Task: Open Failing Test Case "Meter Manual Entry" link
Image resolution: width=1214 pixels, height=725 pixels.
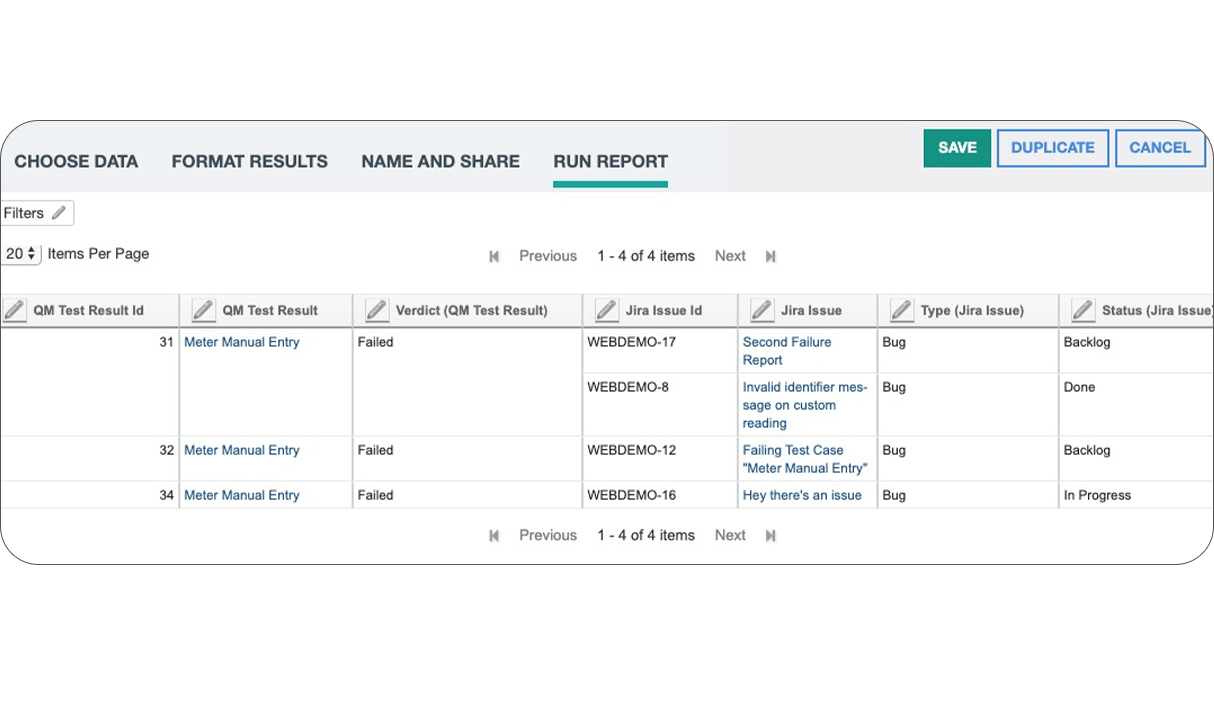Action: (x=805, y=459)
